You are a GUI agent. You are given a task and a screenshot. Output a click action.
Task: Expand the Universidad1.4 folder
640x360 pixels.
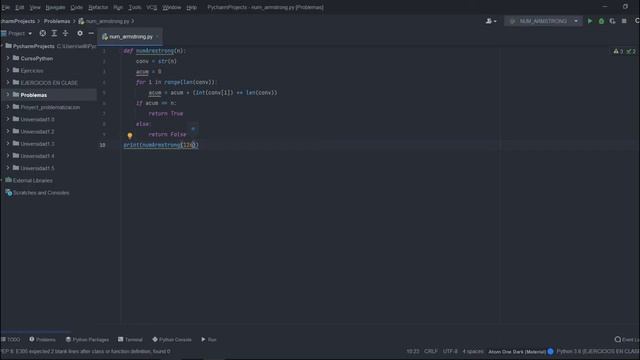tap(8, 156)
